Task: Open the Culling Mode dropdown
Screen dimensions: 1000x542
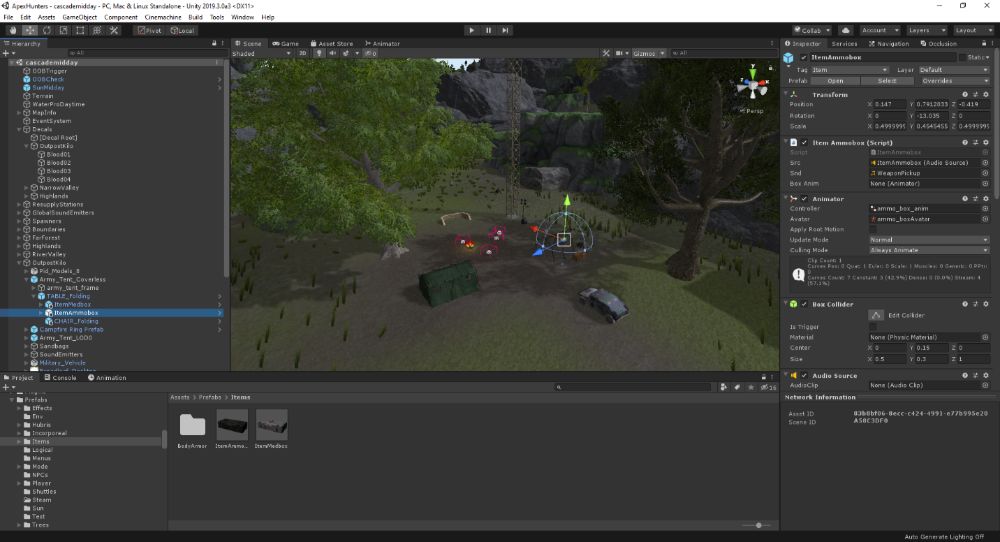Action: (x=929, y=250)
